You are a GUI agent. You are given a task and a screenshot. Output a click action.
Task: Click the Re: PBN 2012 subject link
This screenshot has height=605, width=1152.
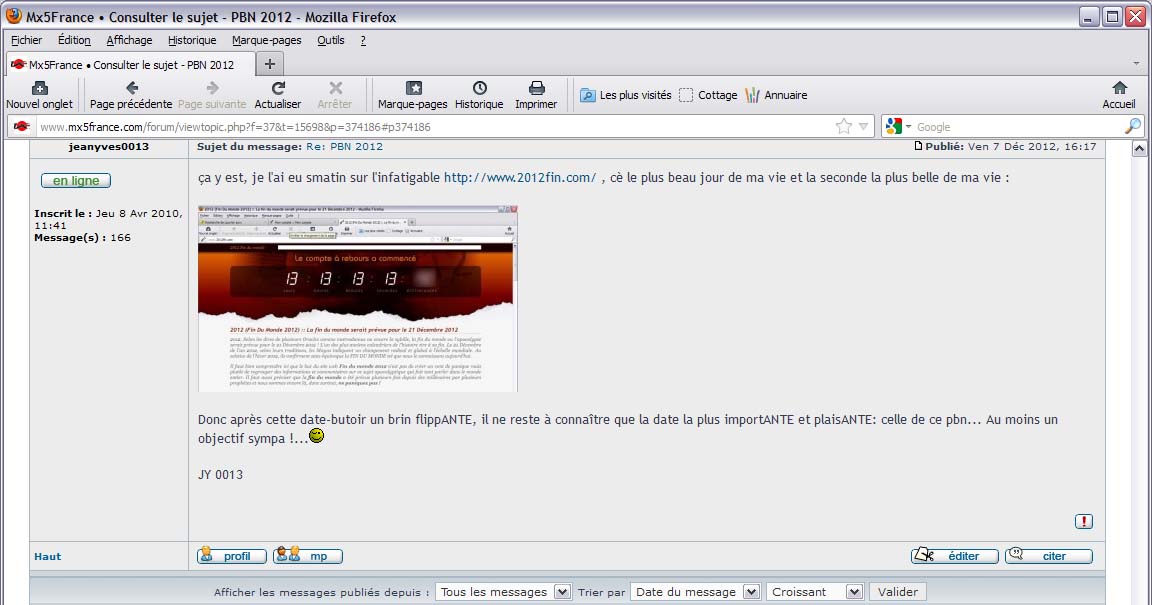(x=345, y=146)
